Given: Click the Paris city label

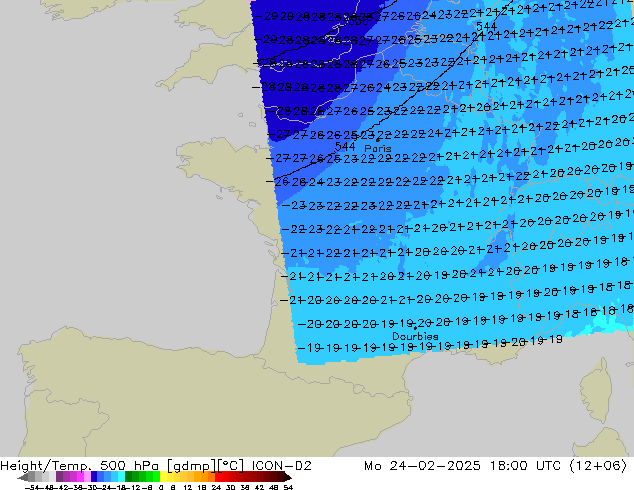Looking at the screenshot, I should [x=378, y=148].
